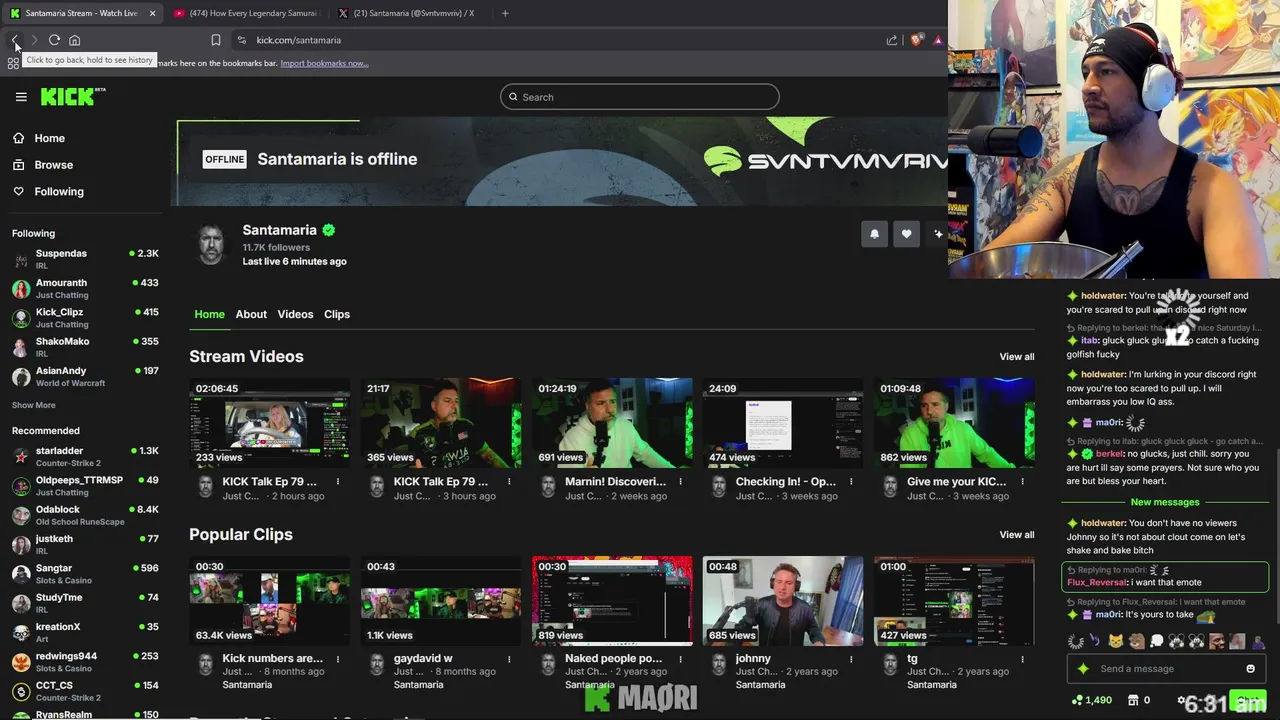Open kreationX in the Recommended list
This screenshot has height=720, width=1280.
coord(85,632)
